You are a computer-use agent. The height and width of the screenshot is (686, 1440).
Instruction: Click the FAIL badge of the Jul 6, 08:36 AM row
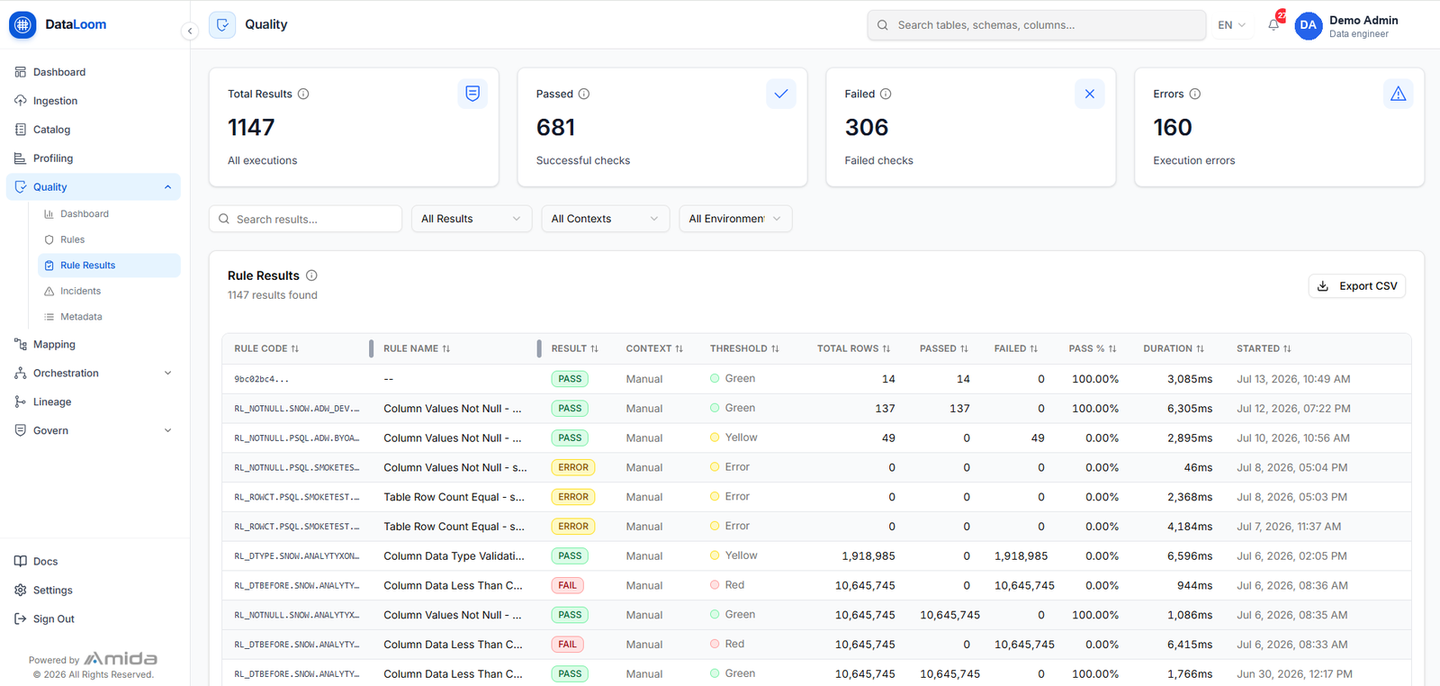point(567,586)
